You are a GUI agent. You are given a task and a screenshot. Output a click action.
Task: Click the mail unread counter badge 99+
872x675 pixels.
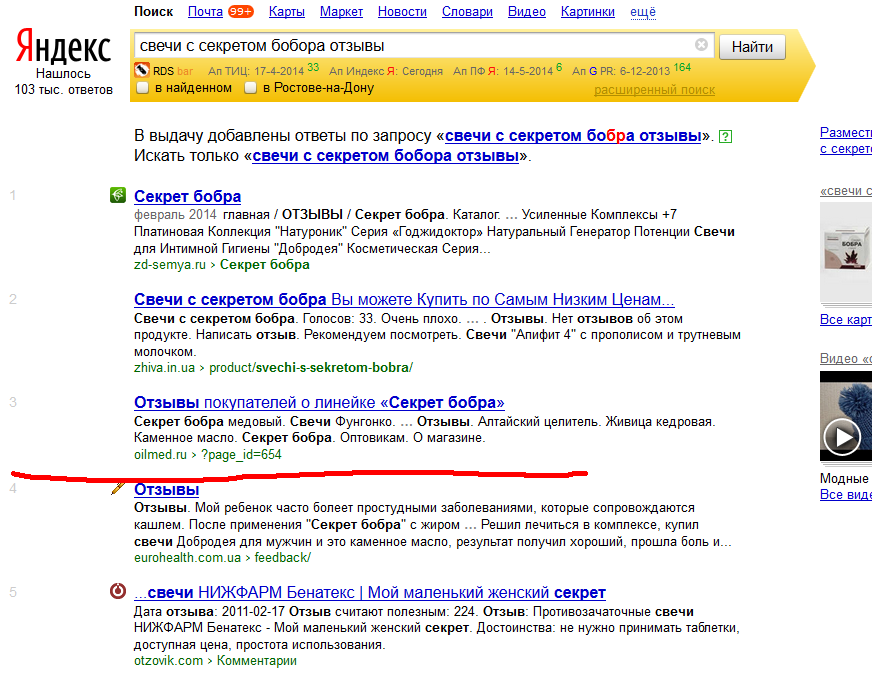tap(241, 12)
